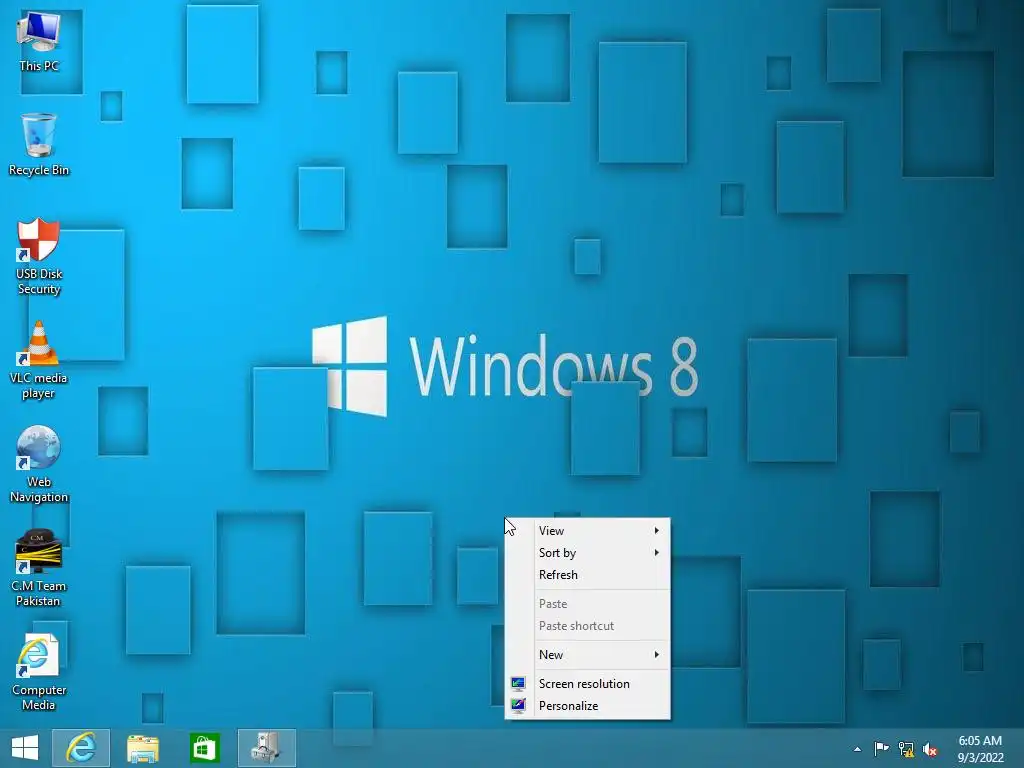Open the New submenu
This screenshot has height=768, width=1024.
point(588,655)
